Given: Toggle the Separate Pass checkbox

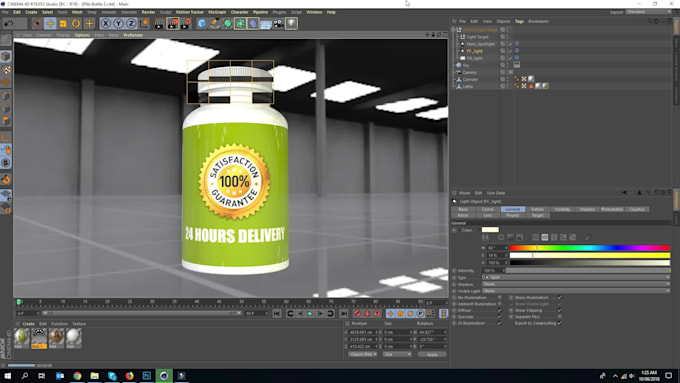Looking at the screenshot, I should [560, 317].
